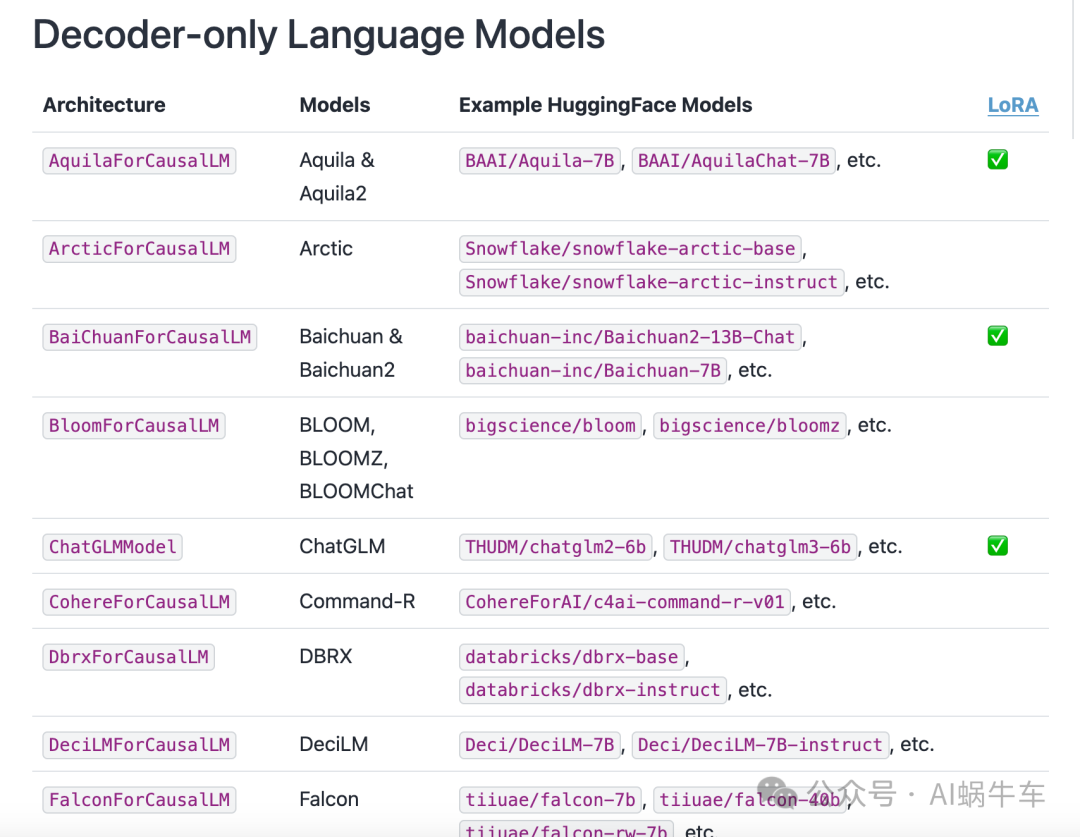Image resolution: width=1080 pixels, height=837 pixels.
Task: Select the Deci/DeciLM-7B-instruct model name
Action: point(760,745)
